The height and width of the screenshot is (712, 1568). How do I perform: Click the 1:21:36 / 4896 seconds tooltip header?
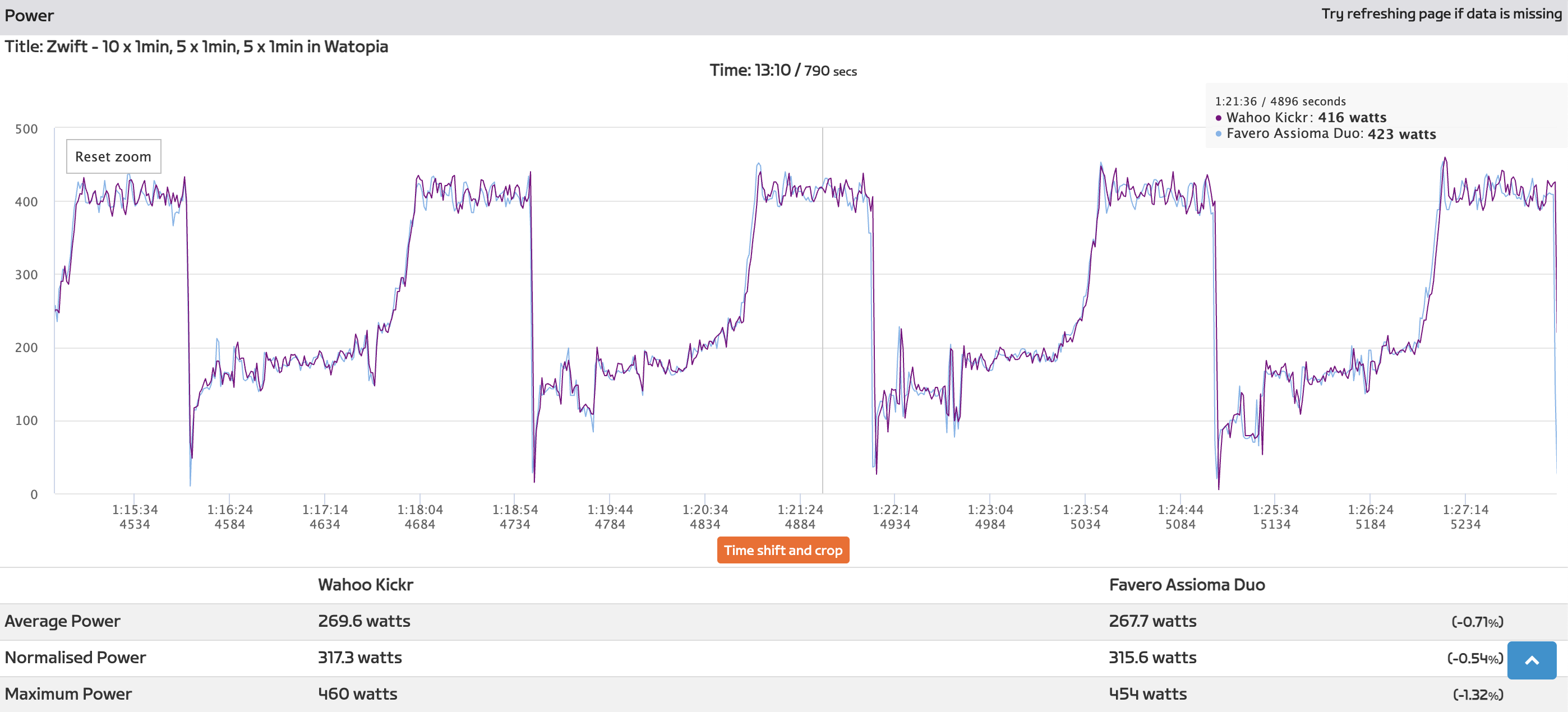coord(1280,101)
